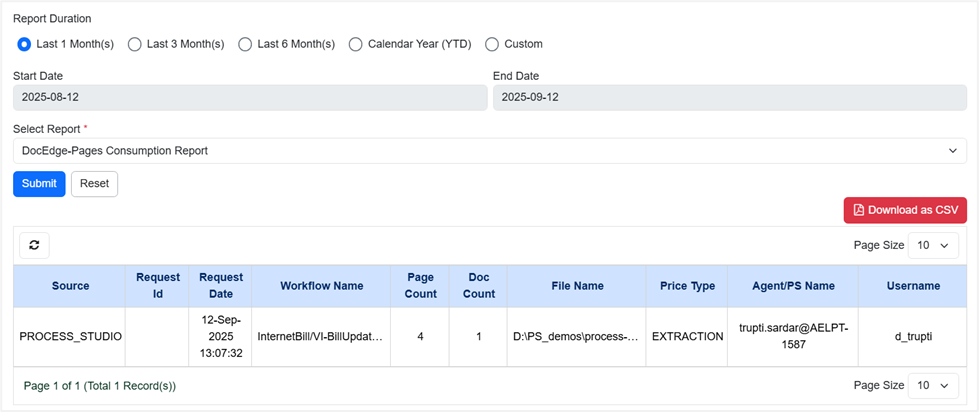Select the PROCESS_STUDIO source cell

tap(71, 337)
